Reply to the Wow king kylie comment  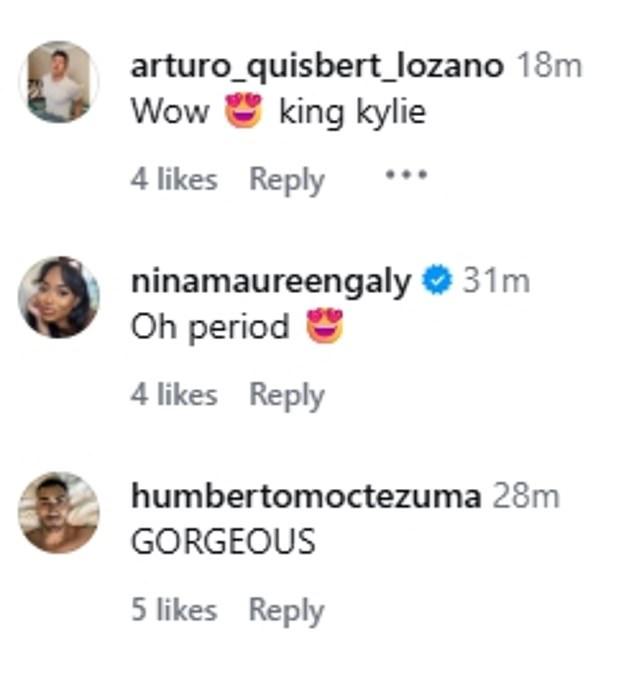286,179
